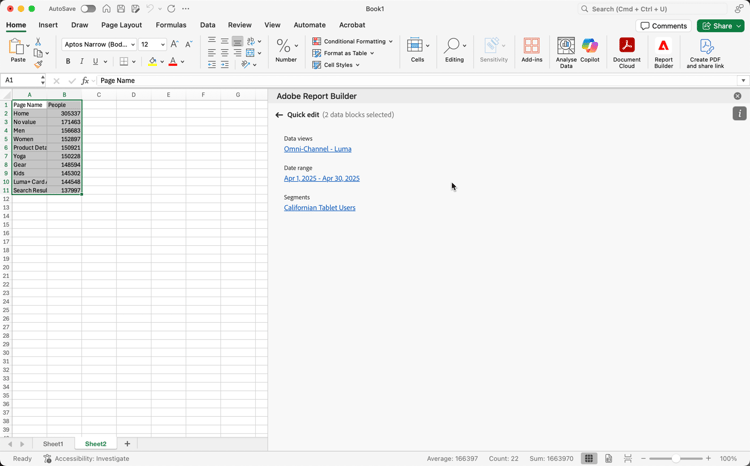The width and height of the screenshot is (750, 466).
Task: Insert function with the fx button
Action: click(85, 80)
